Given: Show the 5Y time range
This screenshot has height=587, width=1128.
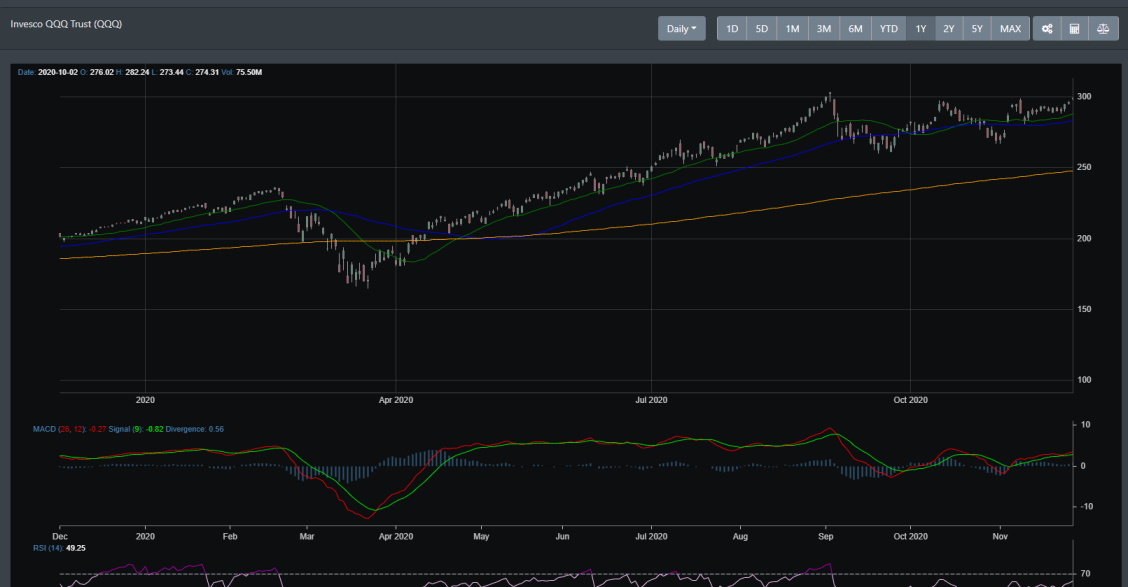Looking at the screenshot, I should (x=977, y=29).
